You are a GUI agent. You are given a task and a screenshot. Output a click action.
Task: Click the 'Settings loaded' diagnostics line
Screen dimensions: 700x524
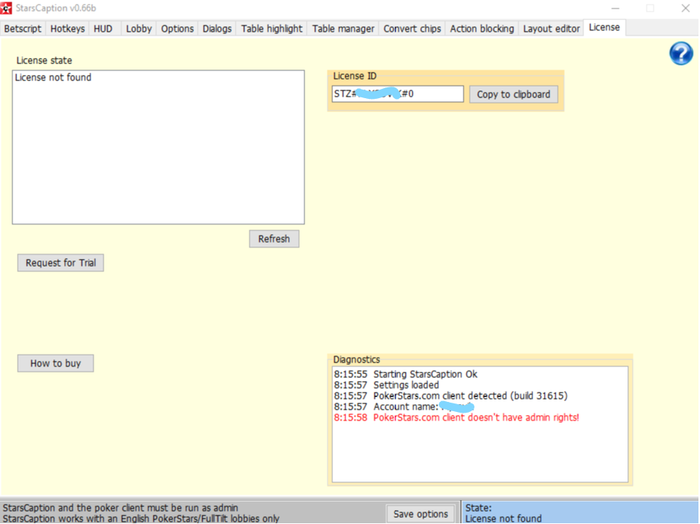pyautogui.click(x=387, y=385)
